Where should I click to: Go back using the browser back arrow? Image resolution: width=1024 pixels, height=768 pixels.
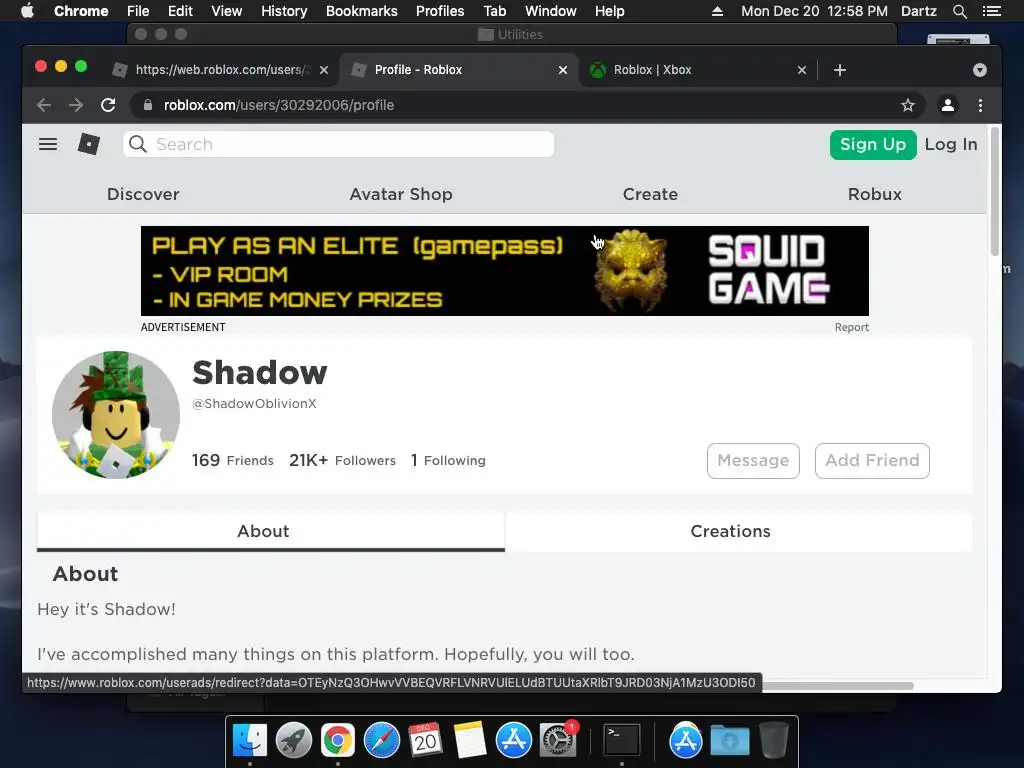tap(44, 105)
